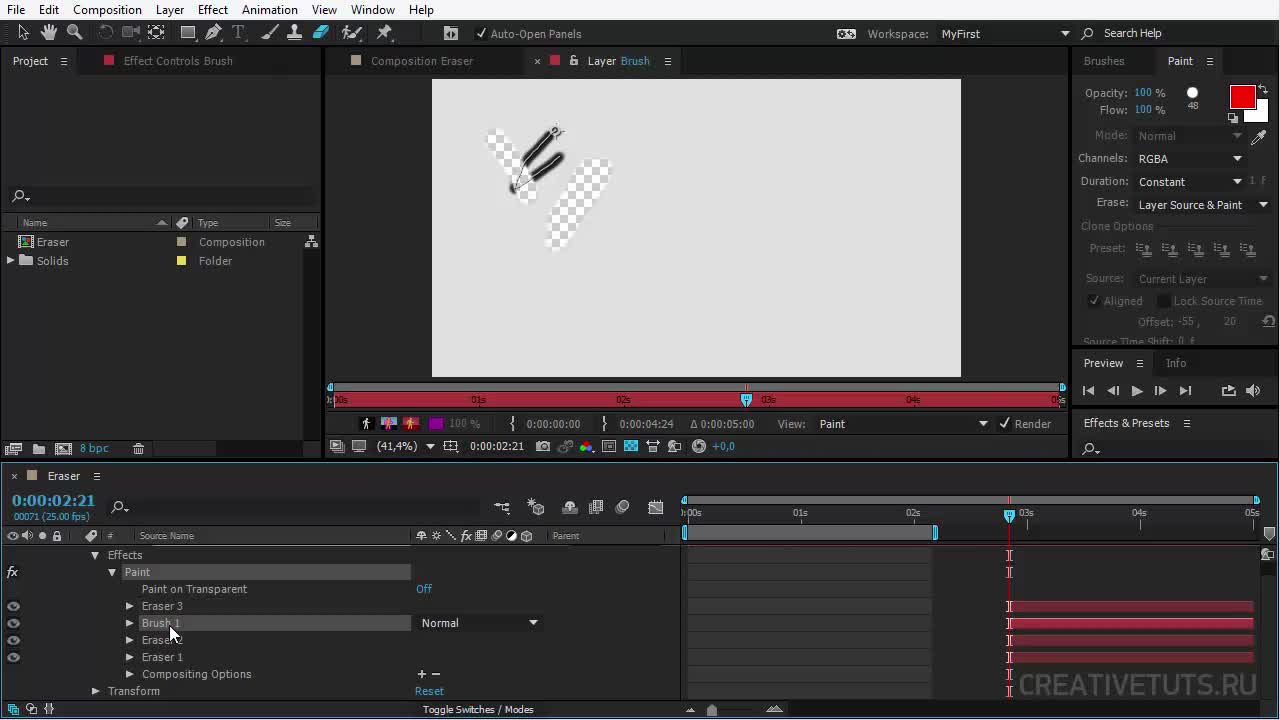Expand Compositing Options
1280x720 pixels.
pyautogui.click(x=129, y=674)
